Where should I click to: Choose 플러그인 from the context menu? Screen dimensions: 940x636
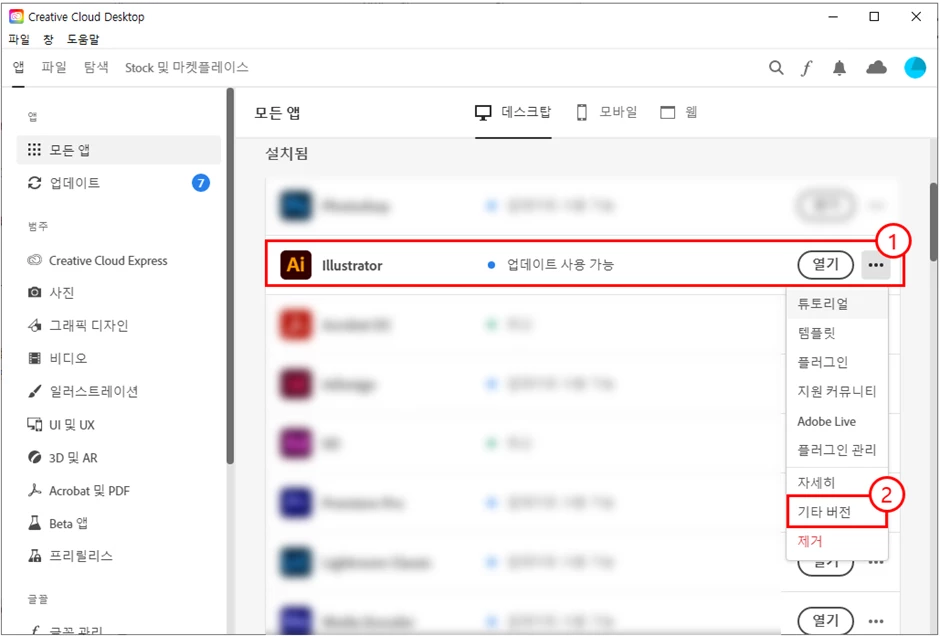click(837, 362)
